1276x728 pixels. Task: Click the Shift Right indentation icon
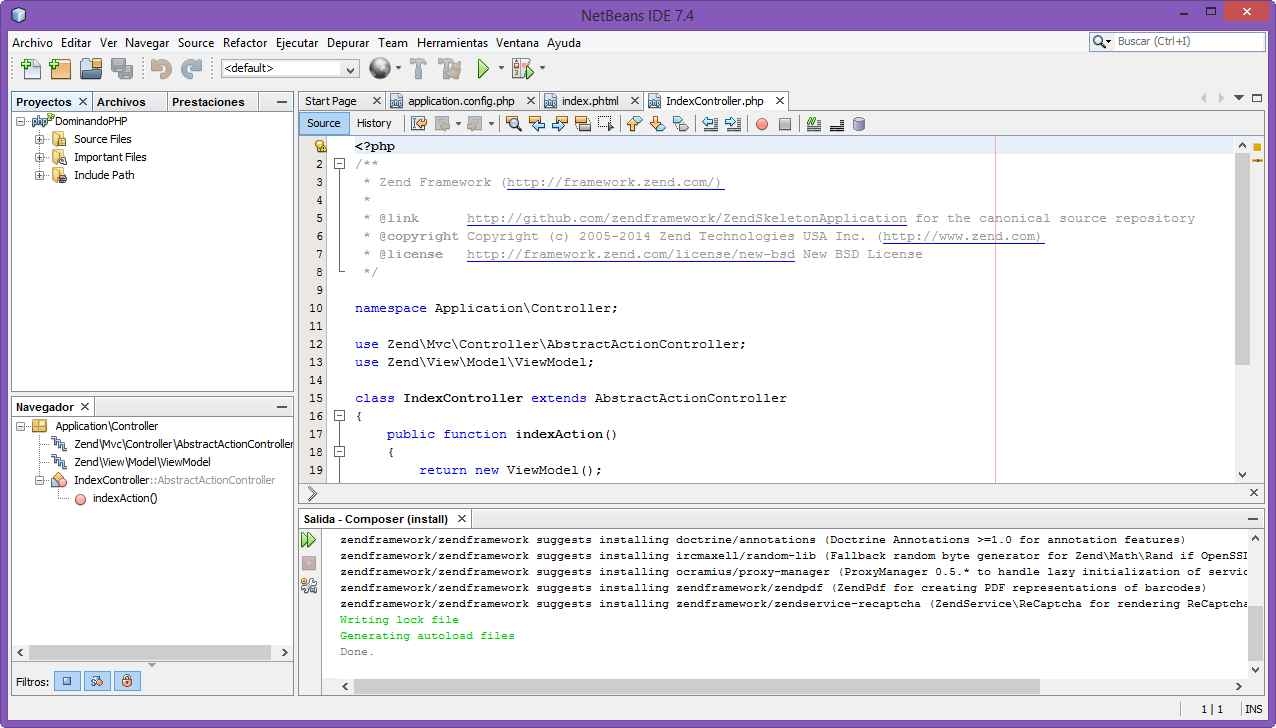(732, 123)
